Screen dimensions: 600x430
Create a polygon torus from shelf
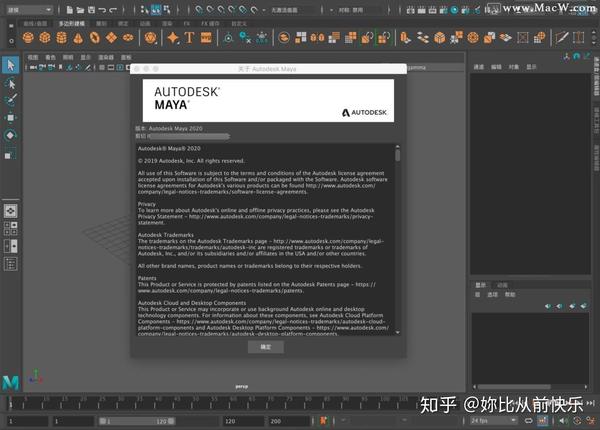click(95, 37)
